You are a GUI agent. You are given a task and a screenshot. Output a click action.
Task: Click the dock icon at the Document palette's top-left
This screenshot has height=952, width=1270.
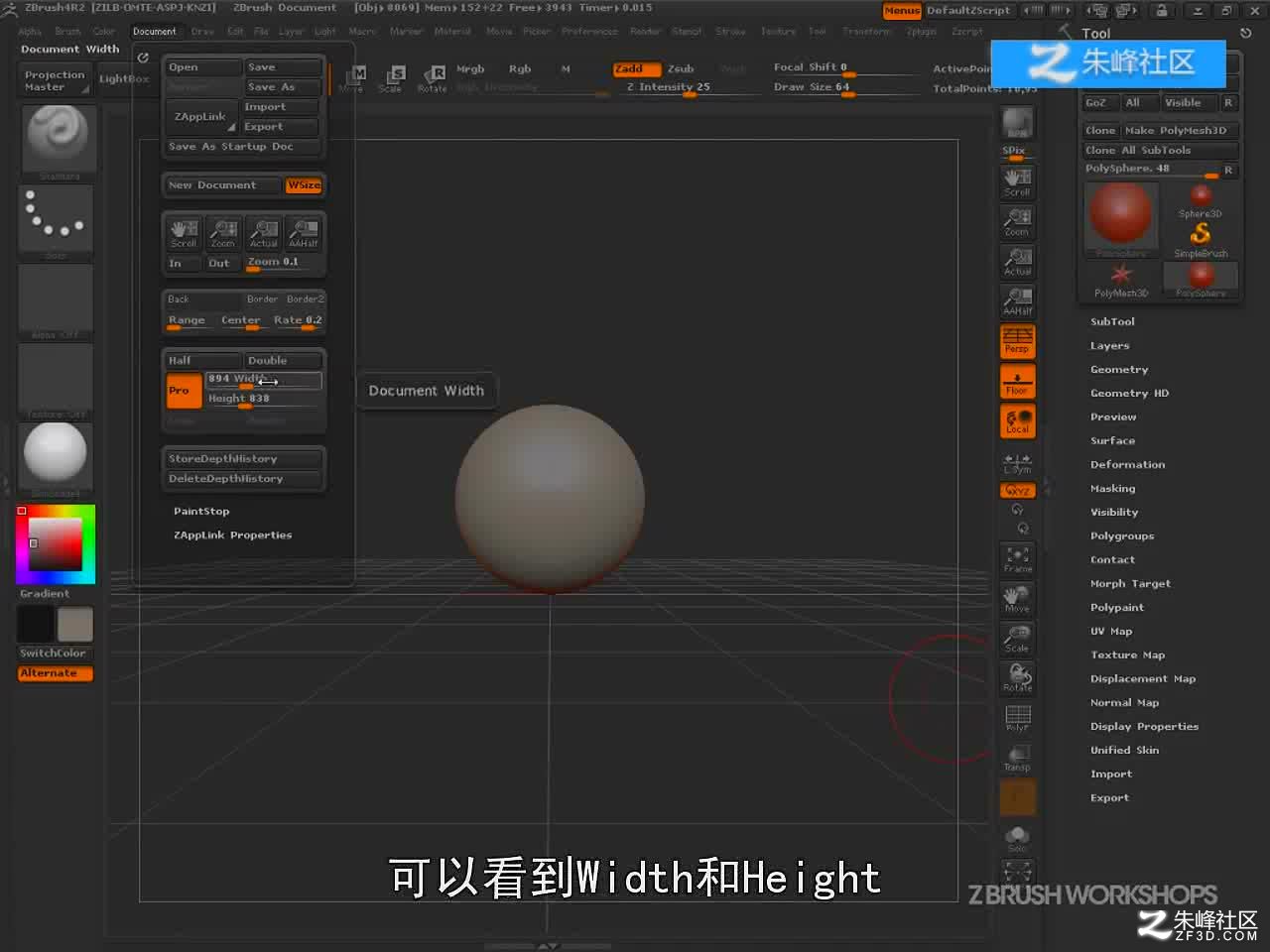pyautogui.click(x=143, y=58)
